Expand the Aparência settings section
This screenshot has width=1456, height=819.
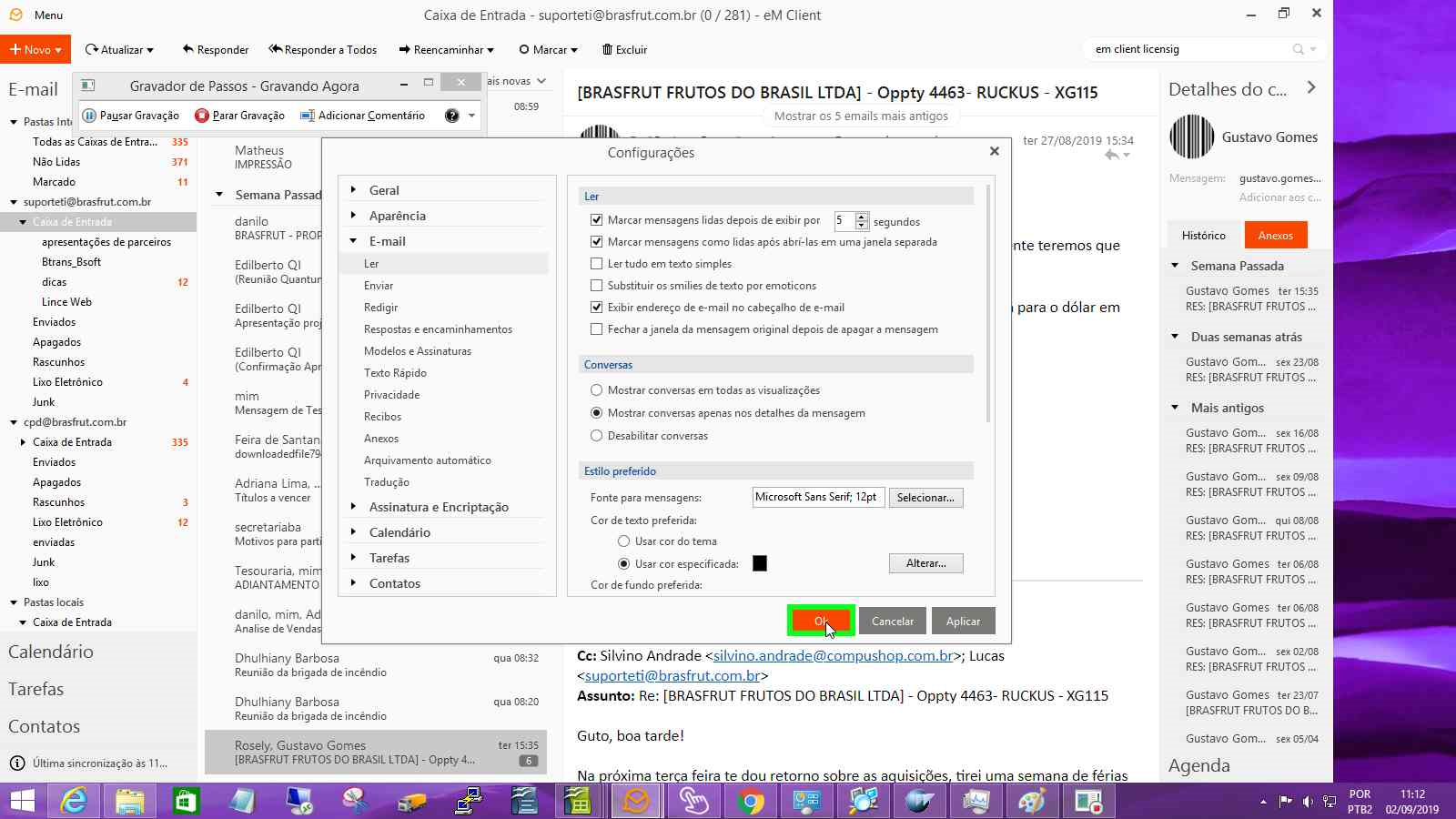[353, 216]
